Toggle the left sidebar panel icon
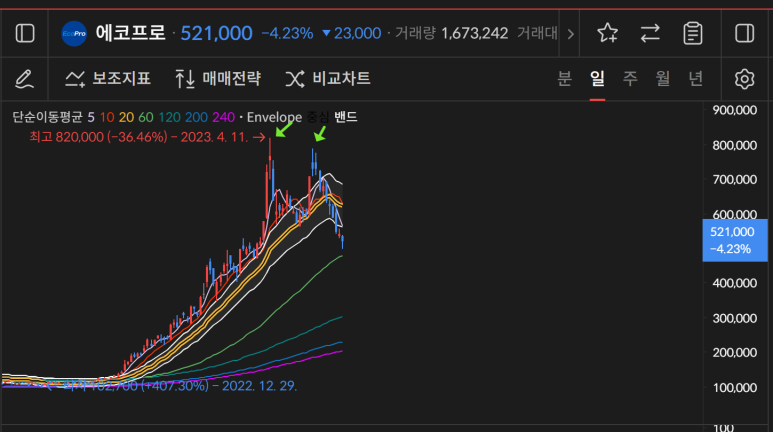Image resolution: width=773 pixels, height=432 pixels. pos(25,34)
